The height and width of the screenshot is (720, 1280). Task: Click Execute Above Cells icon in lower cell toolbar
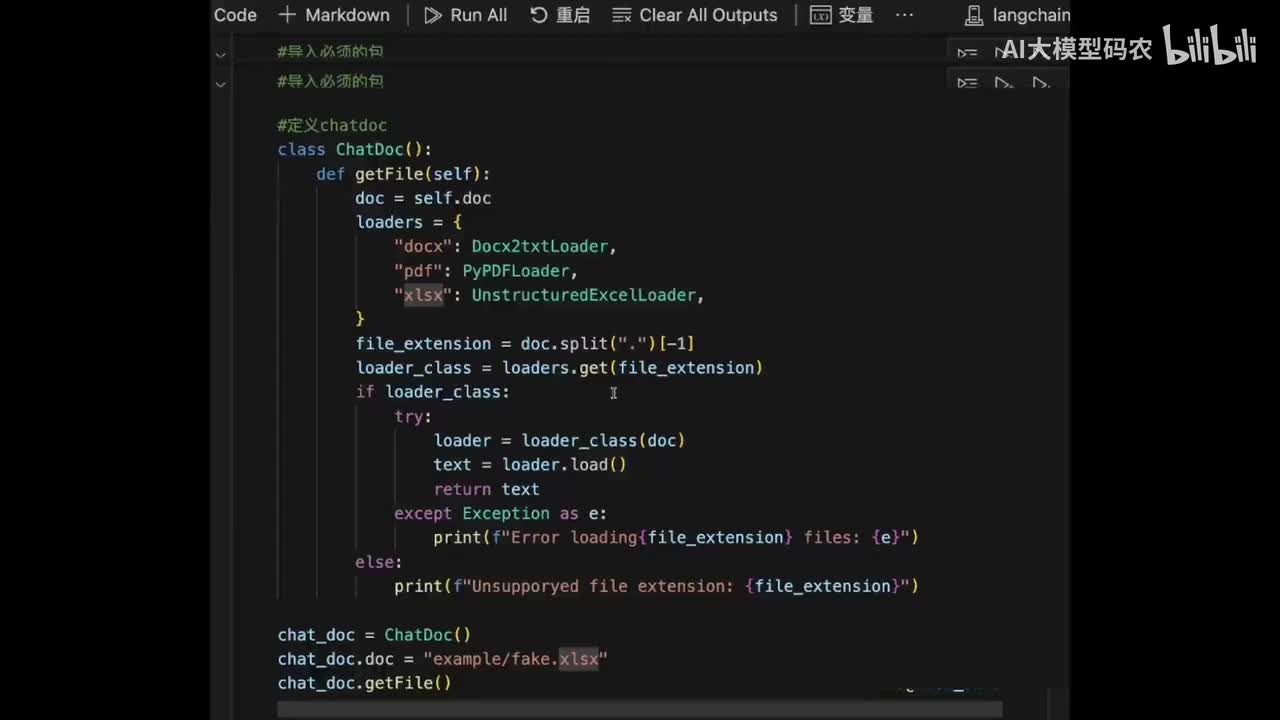click(1004, 83)
